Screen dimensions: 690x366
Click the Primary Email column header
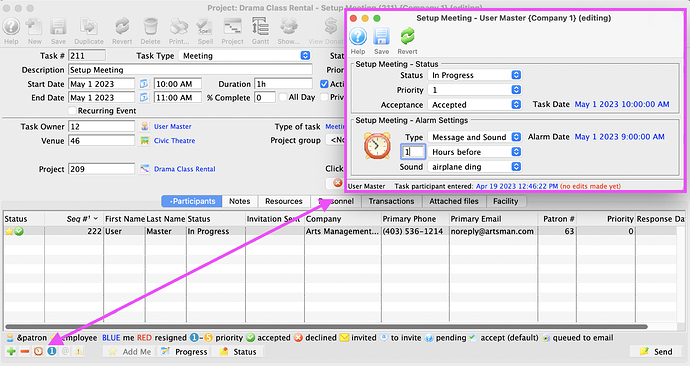493,219
